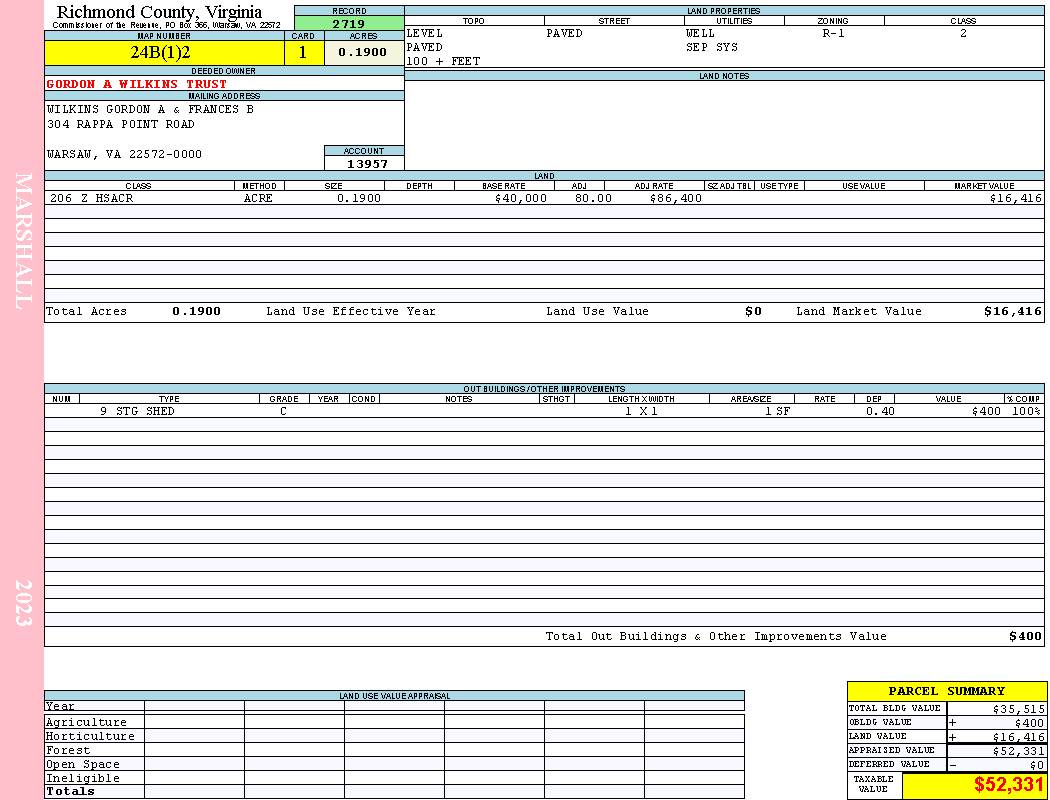The width and height of the screenshot is (1050, 800).
Task: Click OBLDG VALUE label
Action: pyautogui.click(x=880, y=722)
